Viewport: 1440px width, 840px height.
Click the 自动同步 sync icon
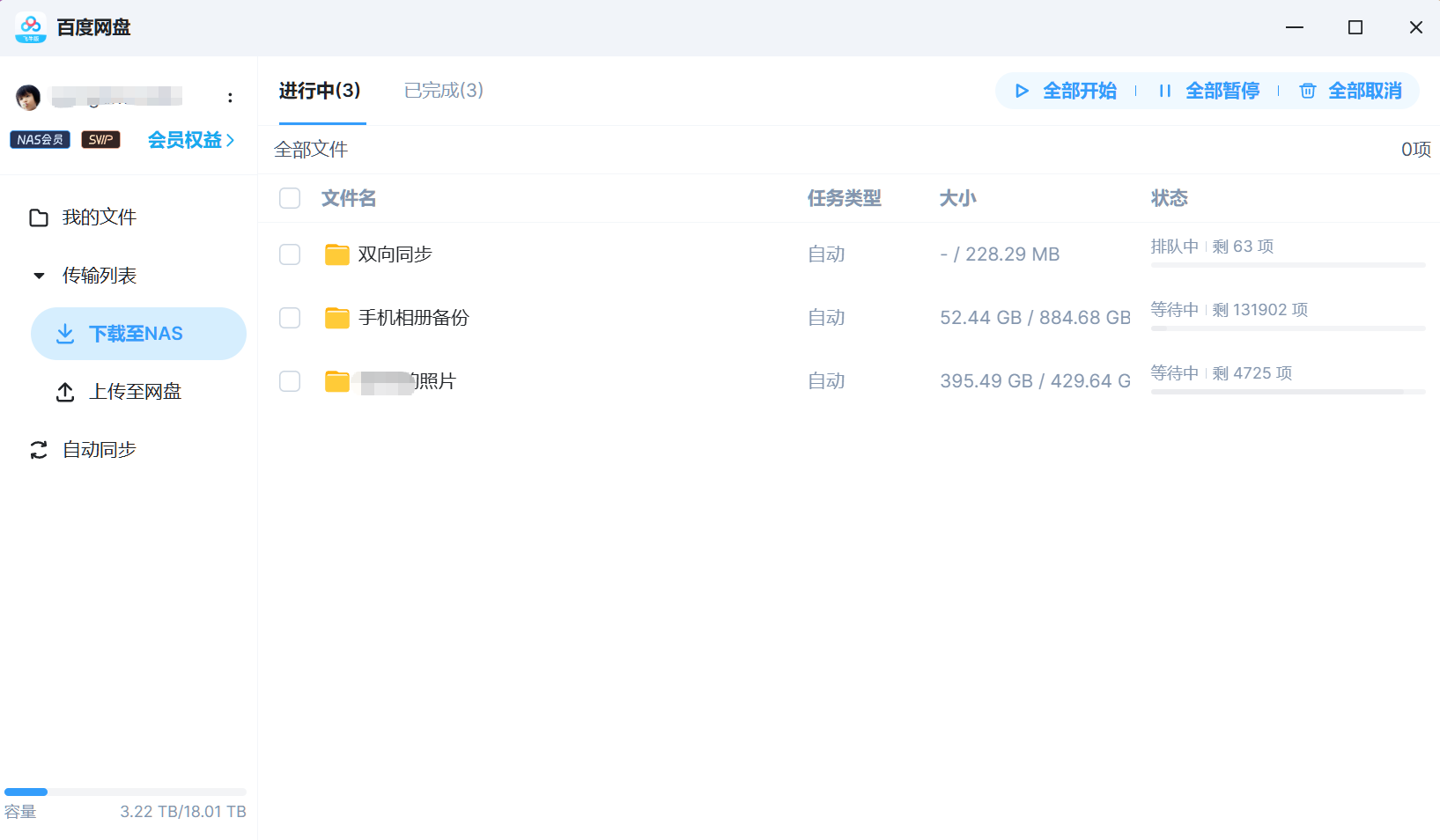point(37,450)
